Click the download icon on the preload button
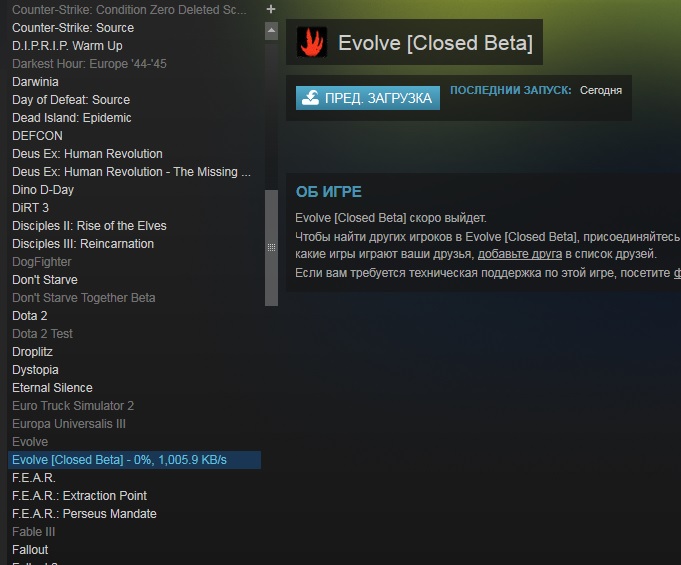Image resolution: width=681 pixels, height=565 pixels. pos(311,98)
